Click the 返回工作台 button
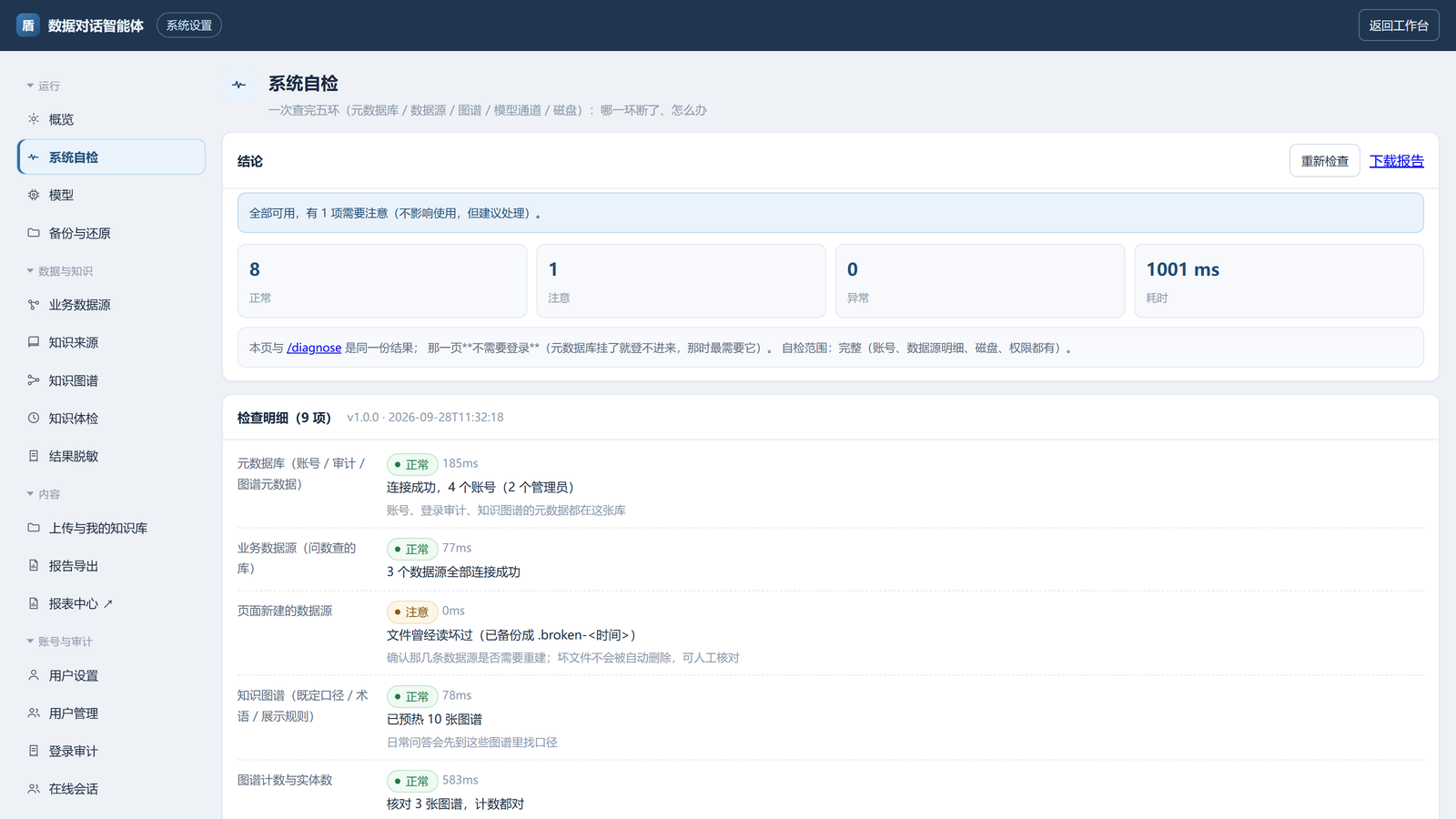 1399,25
